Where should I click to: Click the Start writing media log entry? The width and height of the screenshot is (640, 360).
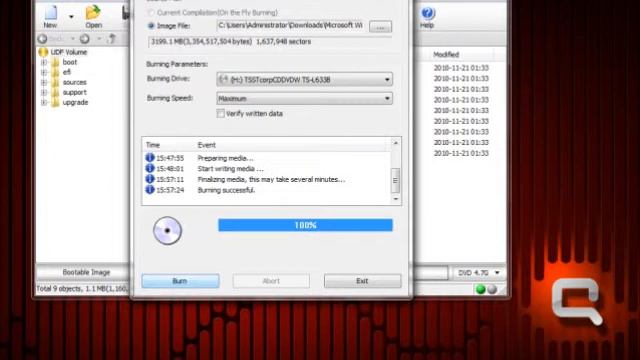pos(231,169)
